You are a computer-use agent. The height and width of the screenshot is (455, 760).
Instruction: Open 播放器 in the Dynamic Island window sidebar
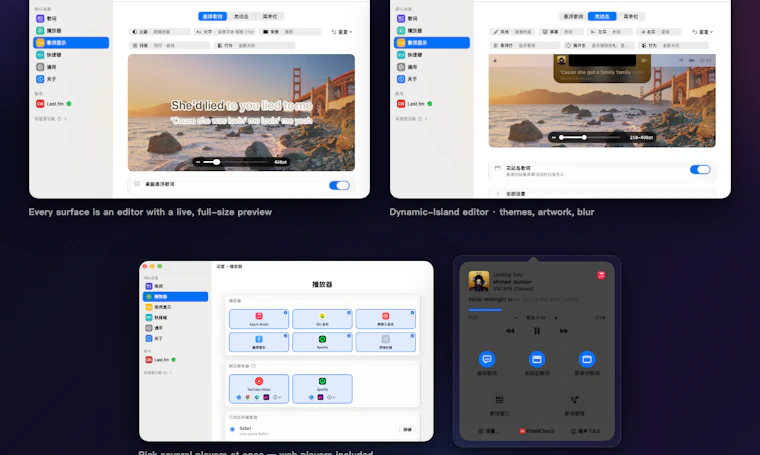tap(432, 31)
